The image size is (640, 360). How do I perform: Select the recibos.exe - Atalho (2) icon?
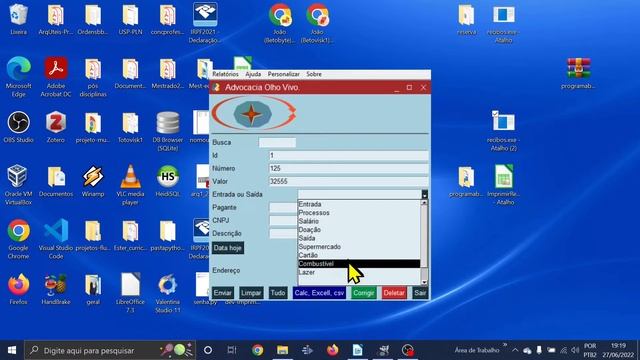[x=503, y=131]
